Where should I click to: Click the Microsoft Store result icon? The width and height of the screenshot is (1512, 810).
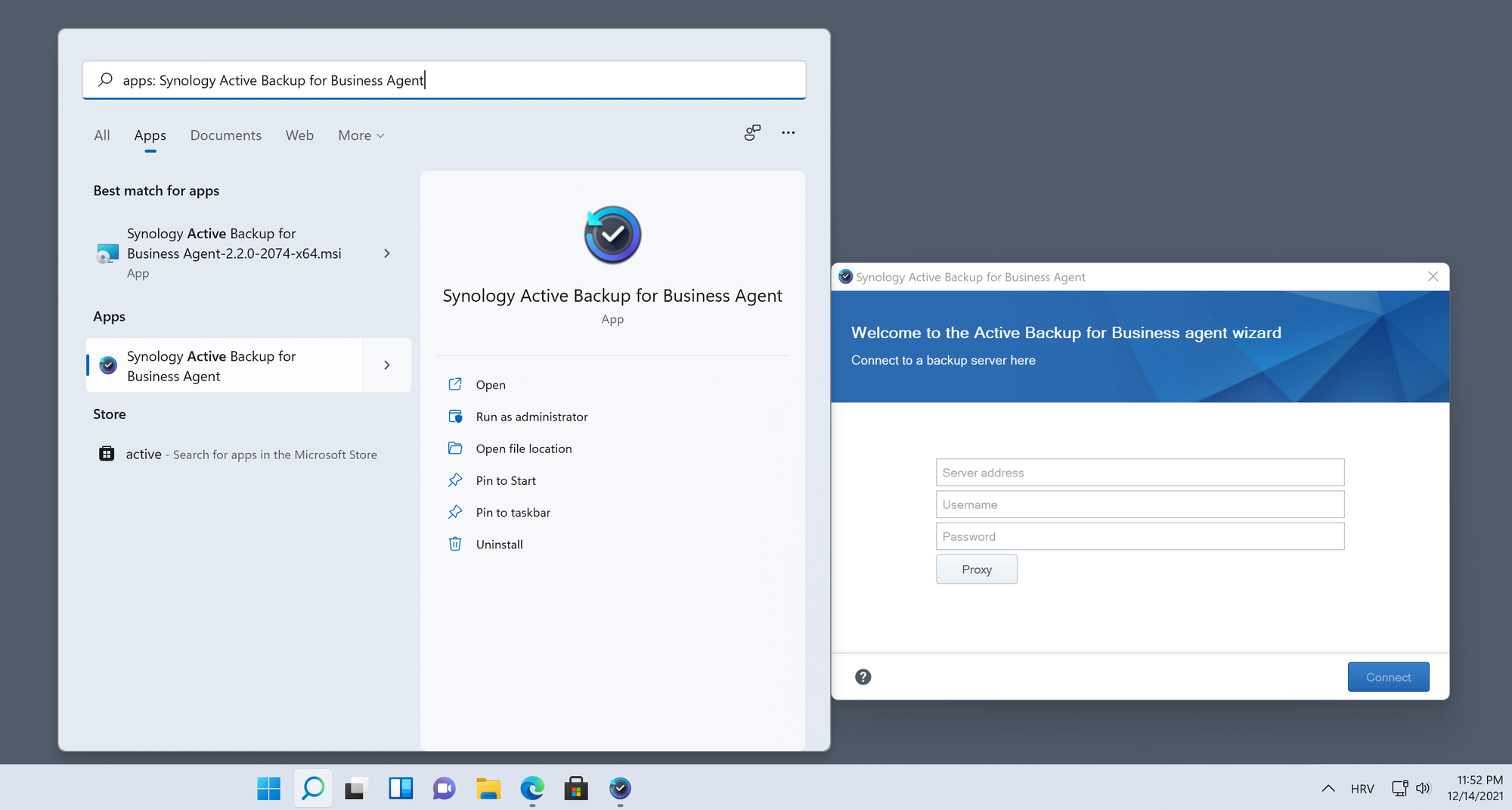point(107,454)
